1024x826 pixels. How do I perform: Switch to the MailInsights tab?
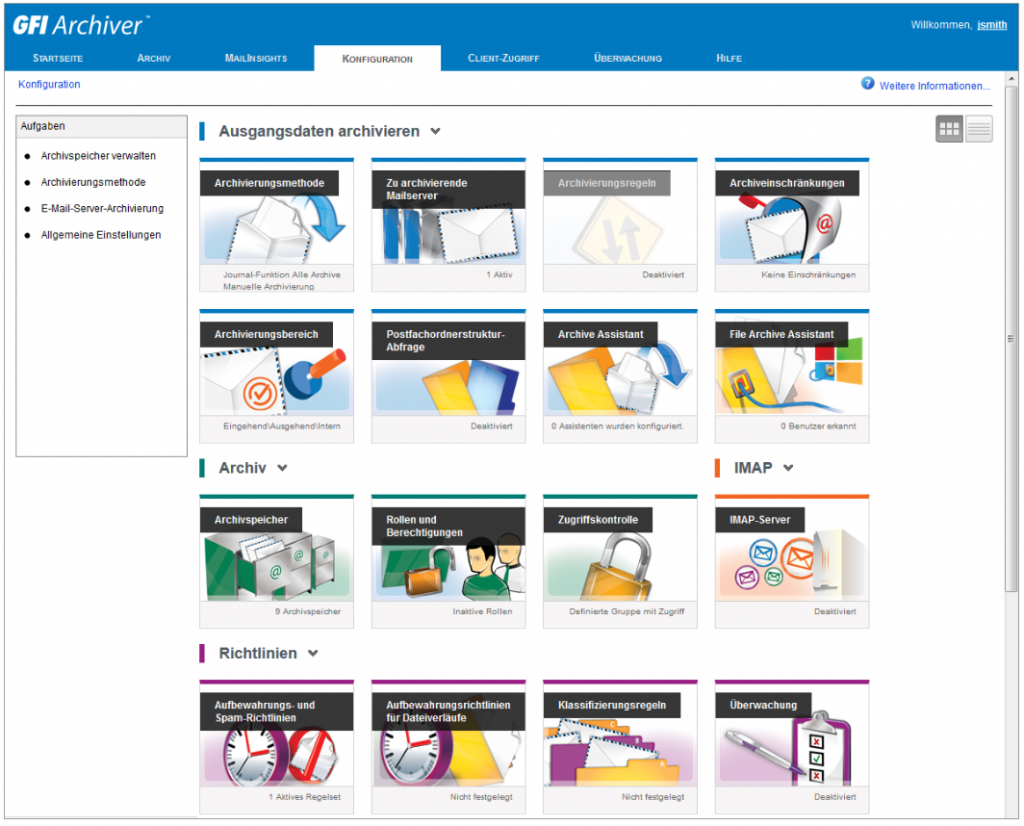(x=256, y=58)
